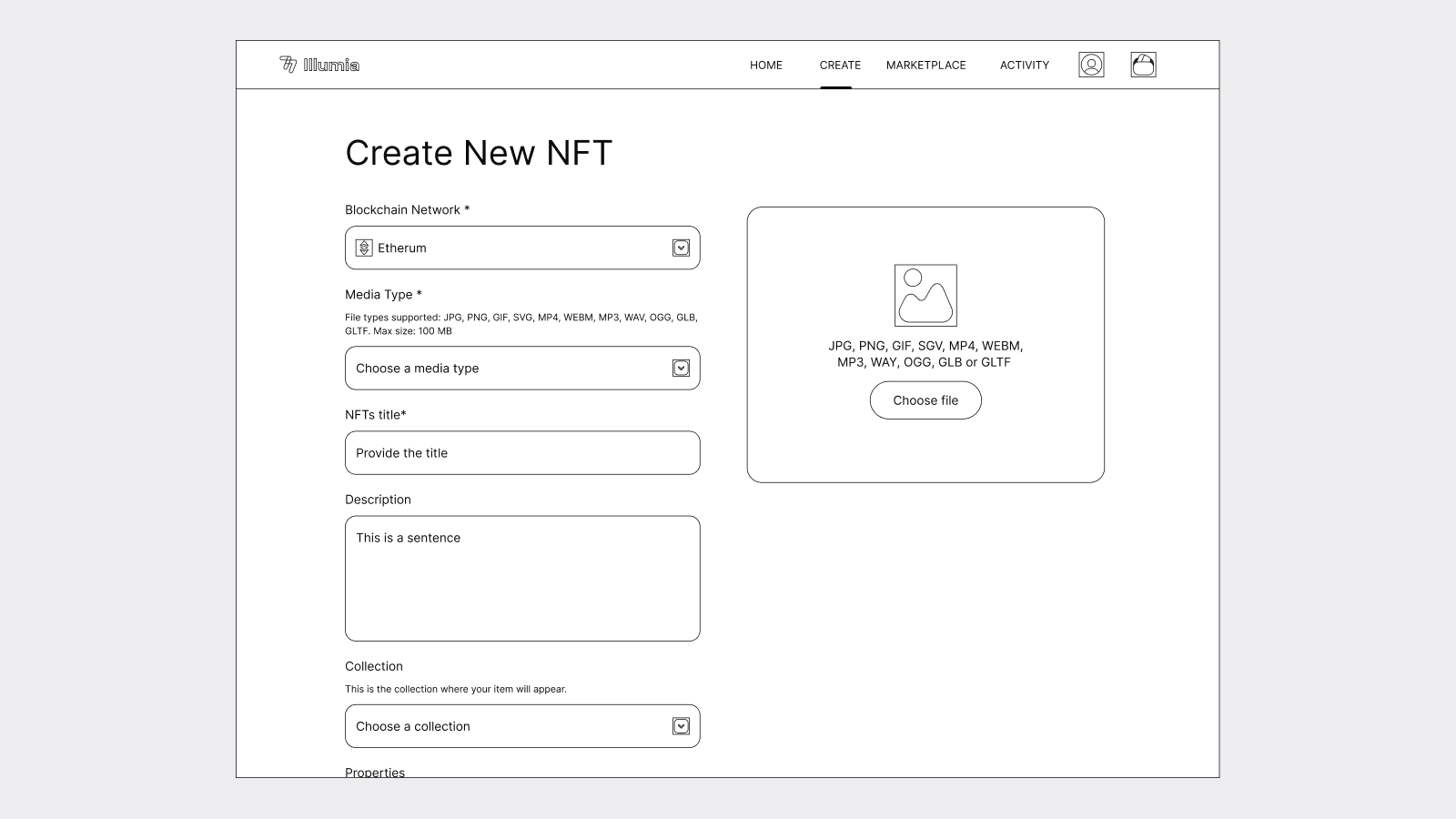Expand the Etherum blockchain network dropdown
The height and width of the screenshot is (819, 1456).
[x=522, y=248]
